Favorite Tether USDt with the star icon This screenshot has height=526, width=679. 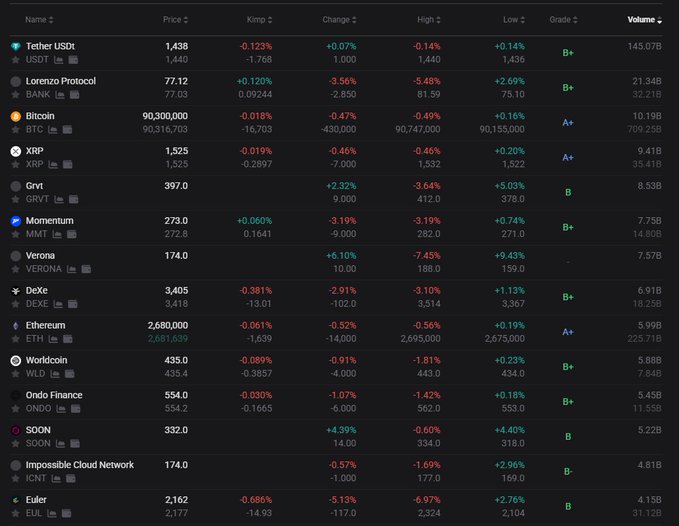[x=16, y=60]
